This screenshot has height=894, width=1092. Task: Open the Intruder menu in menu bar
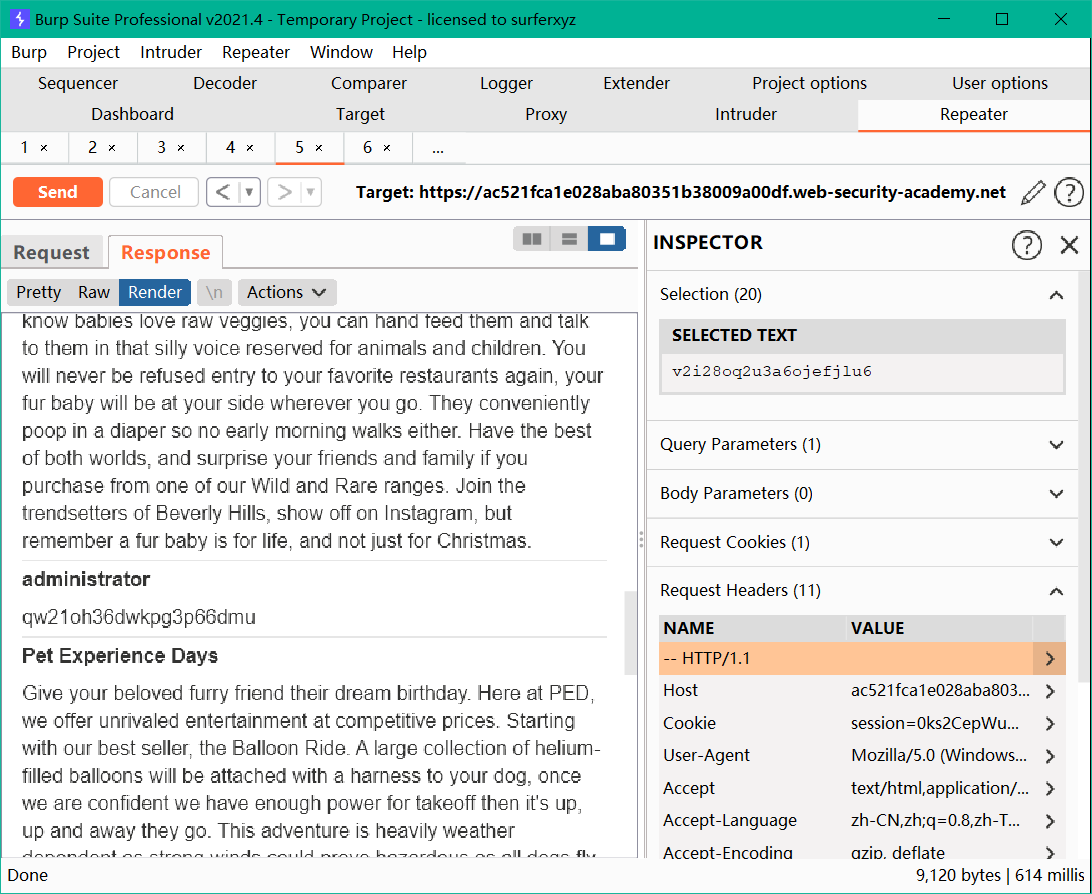pos(171,52)
